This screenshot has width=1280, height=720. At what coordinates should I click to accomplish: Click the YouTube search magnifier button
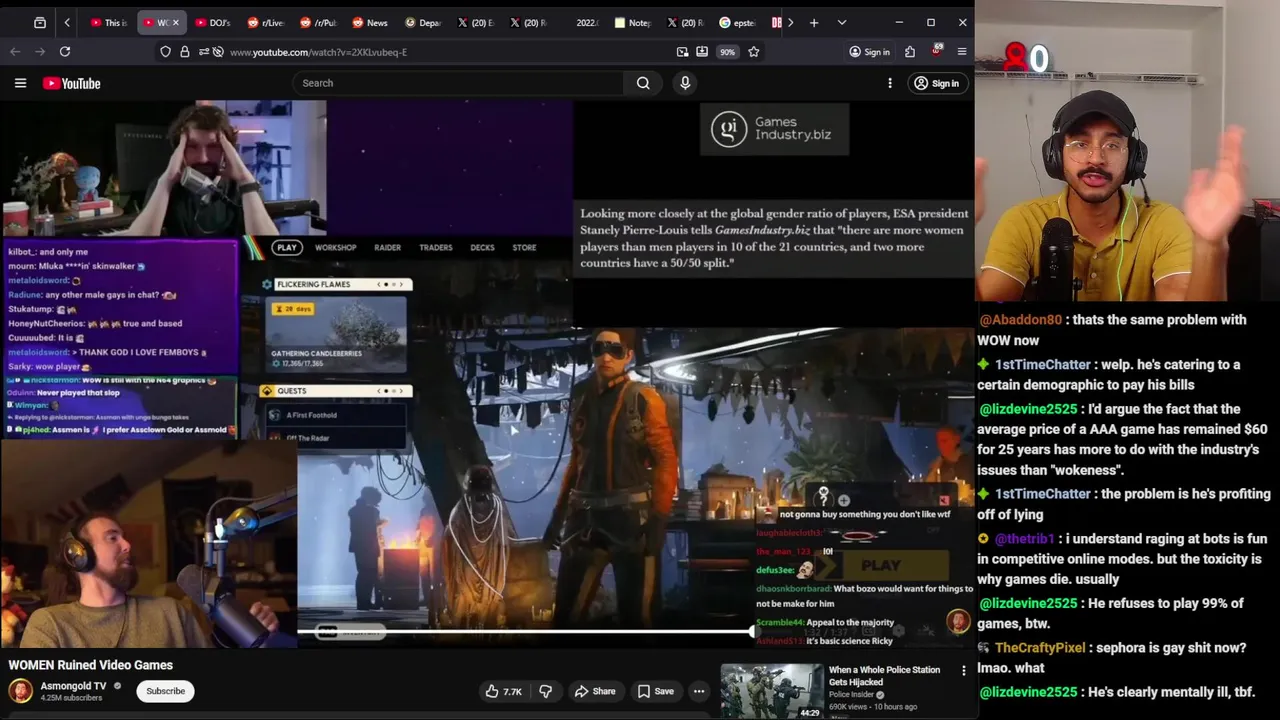point(643,83)
